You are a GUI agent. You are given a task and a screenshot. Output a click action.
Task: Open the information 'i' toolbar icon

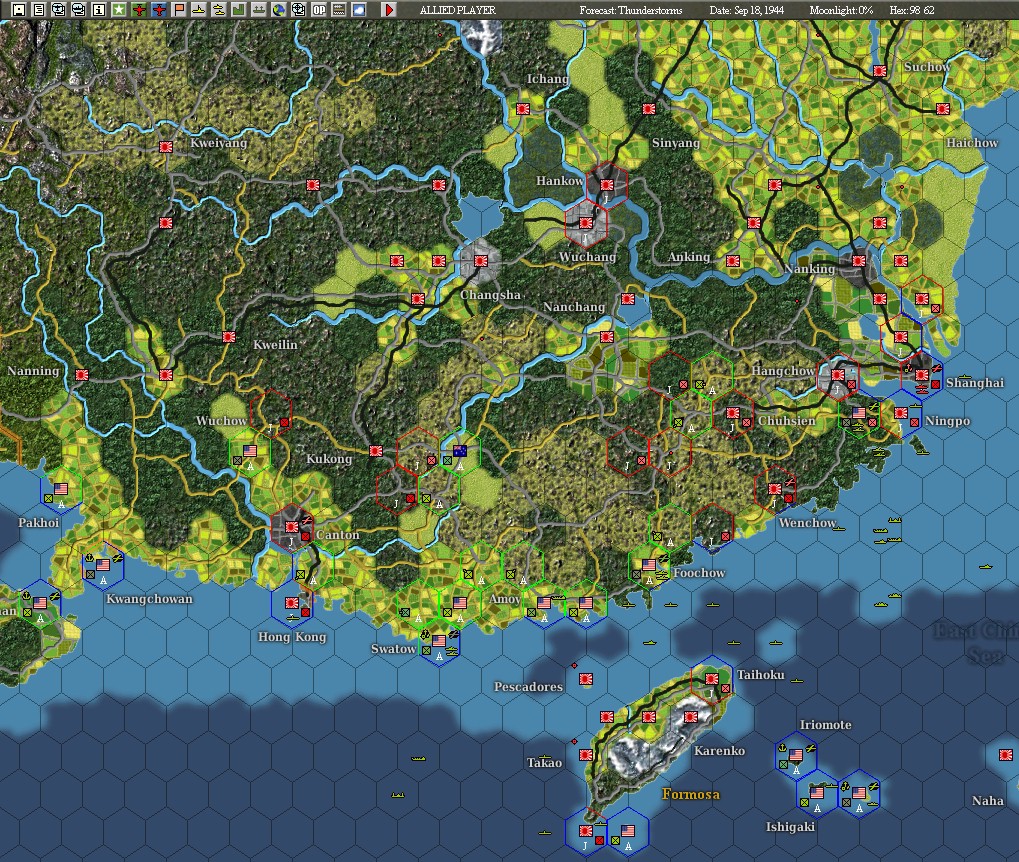[99, 10]
